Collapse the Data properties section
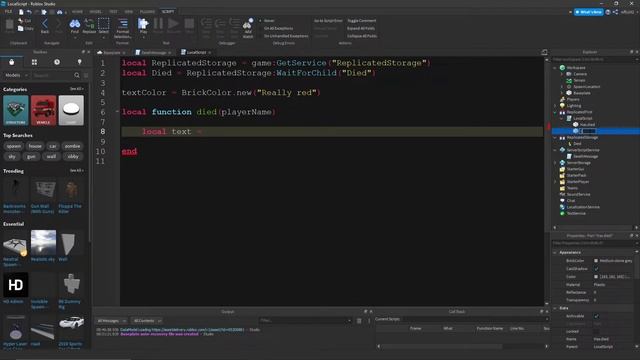The height and width of the screenshot is (360, 640). click(555, 308)
